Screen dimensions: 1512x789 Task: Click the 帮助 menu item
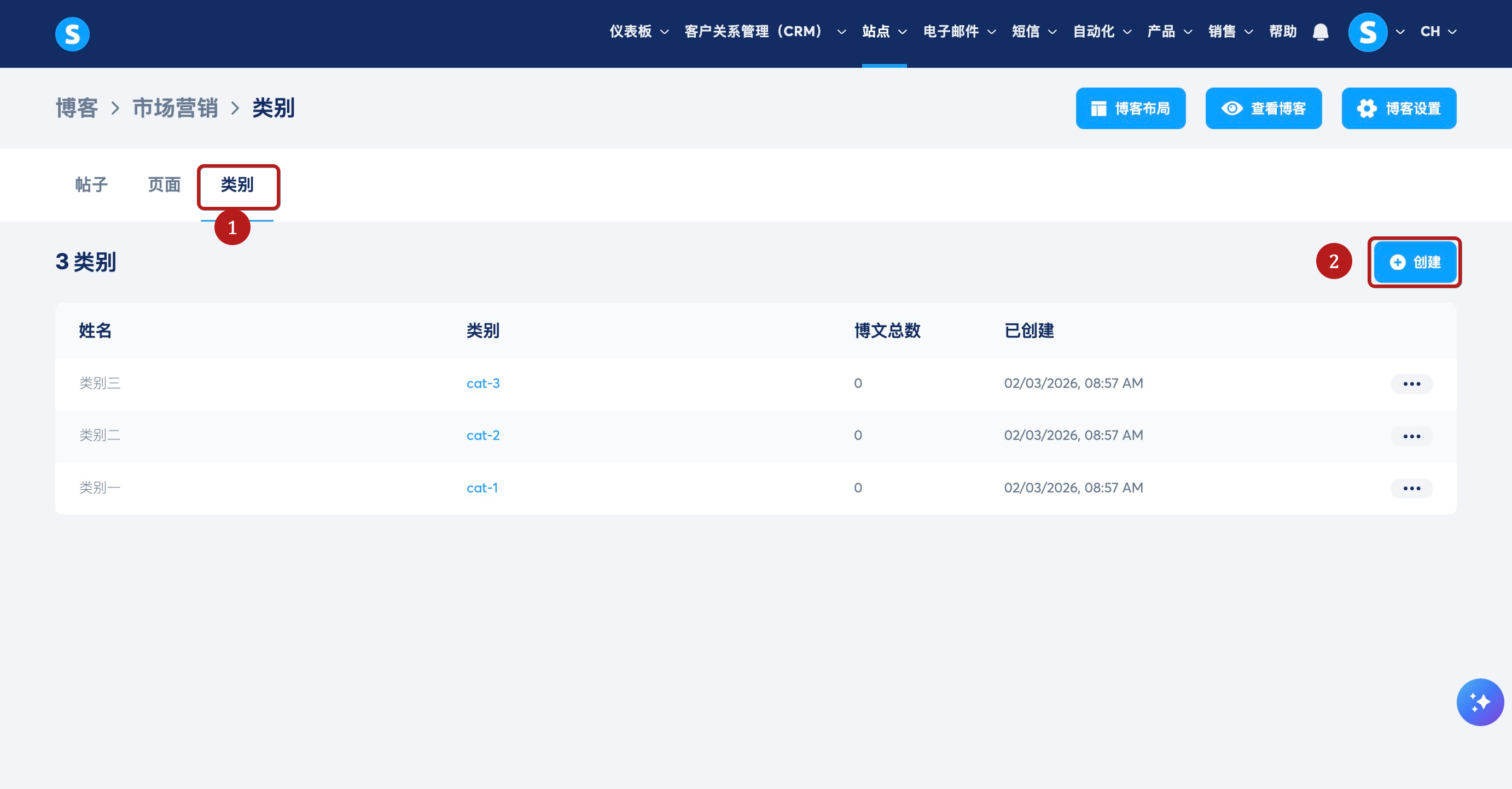point(1282,32)
